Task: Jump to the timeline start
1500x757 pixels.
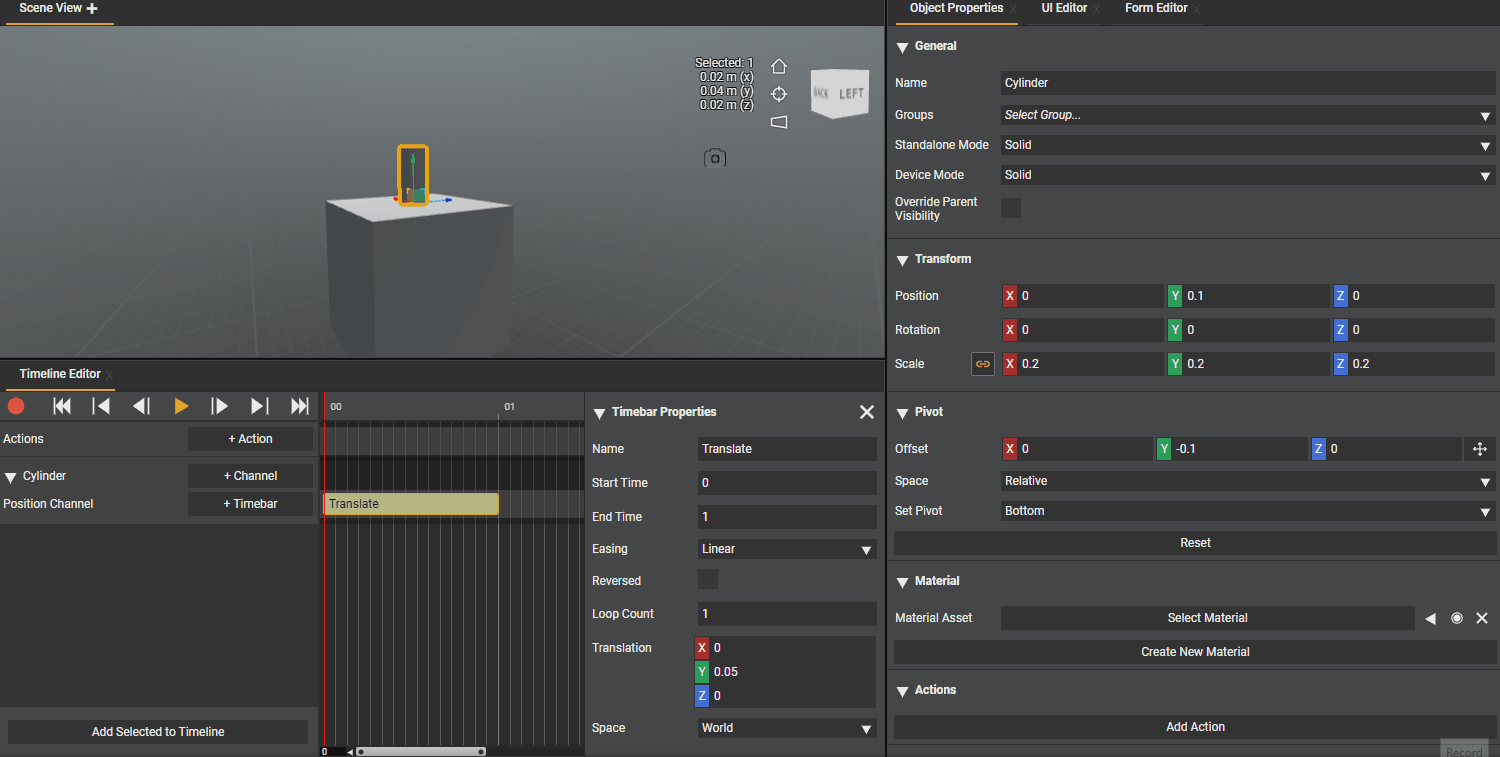Action: [x=62, y=406]
